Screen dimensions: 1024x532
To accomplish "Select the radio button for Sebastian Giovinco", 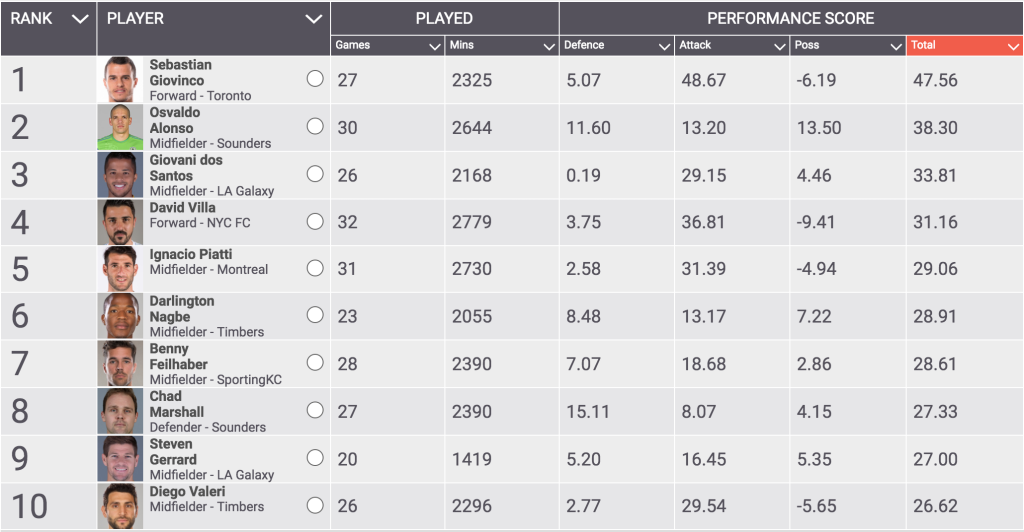I will (315, 79).
